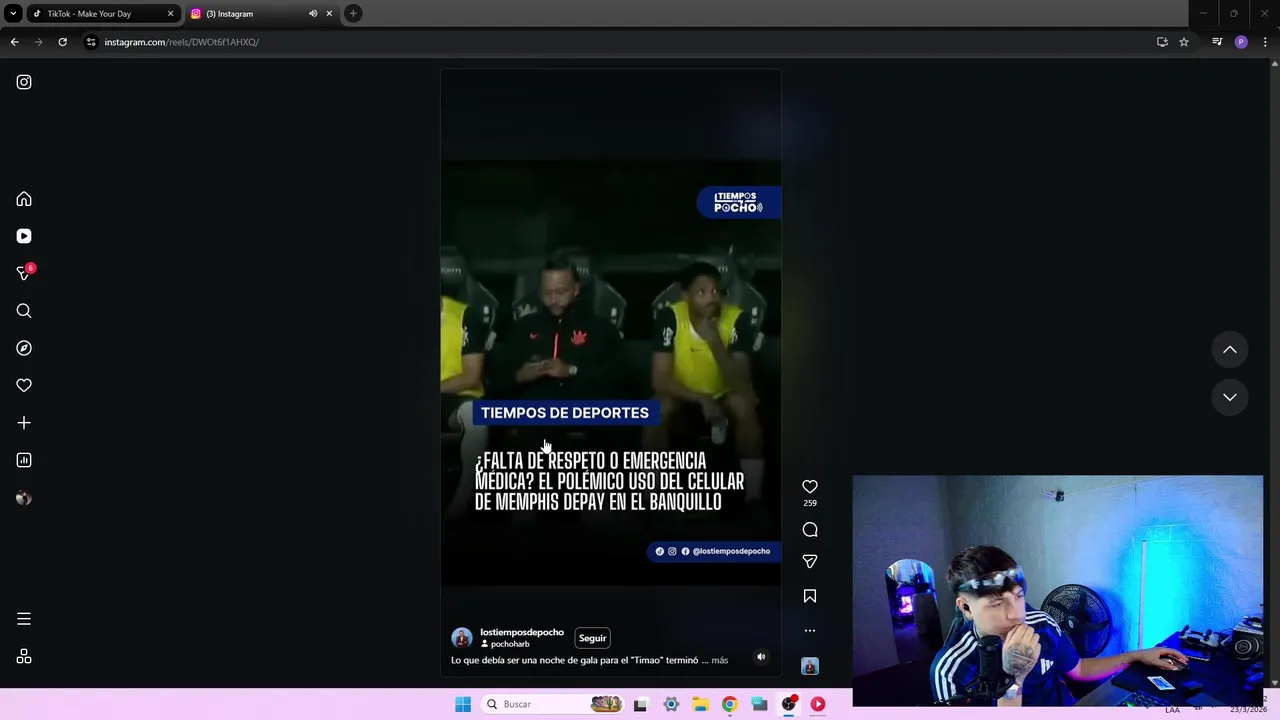Bookmark this page with the star icon
The width and height of the screenshot is (1280, 720).
(x=1184, y=42)
